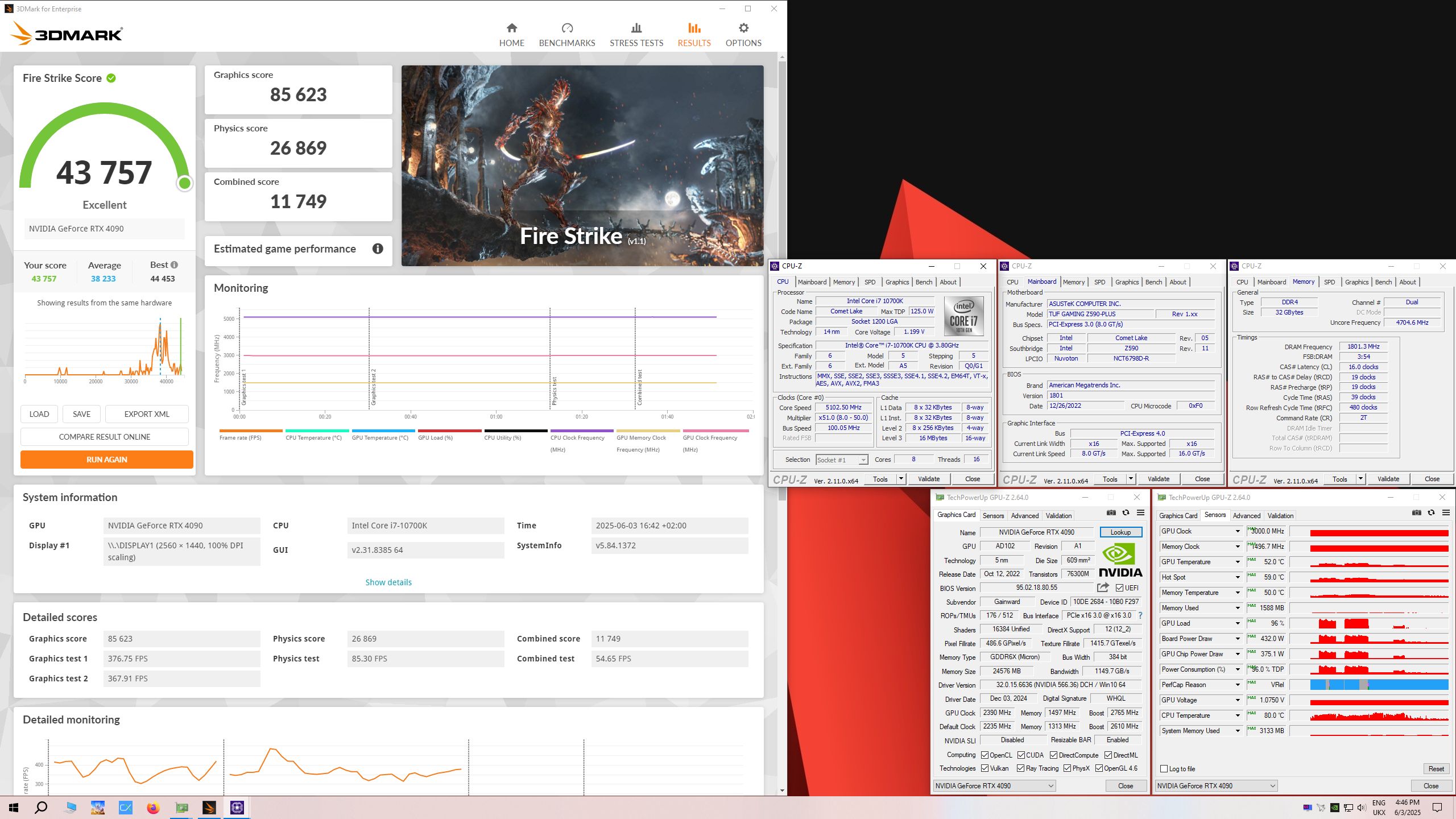Toggle OpenCL checkbox in GPU-Z
Viewport: 1456px width, 819px height.
[985, 755]
